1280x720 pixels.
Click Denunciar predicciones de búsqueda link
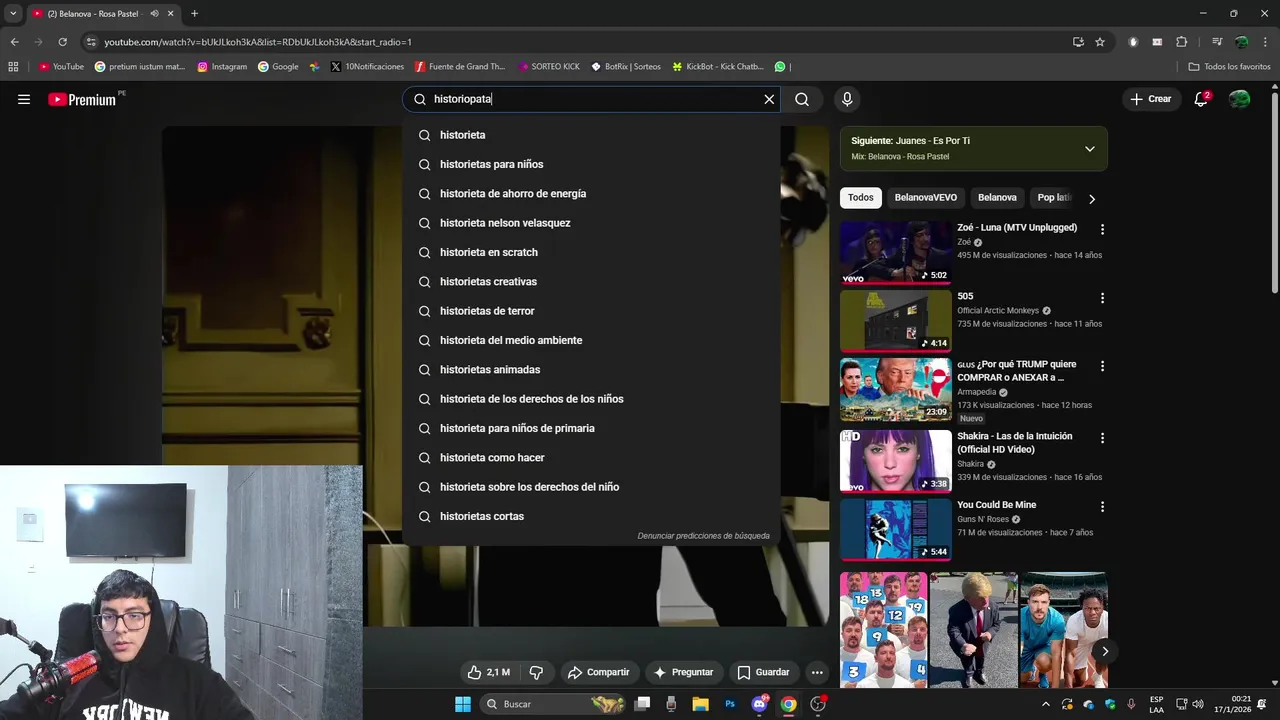pyautogui.click(x=703, y=536)
